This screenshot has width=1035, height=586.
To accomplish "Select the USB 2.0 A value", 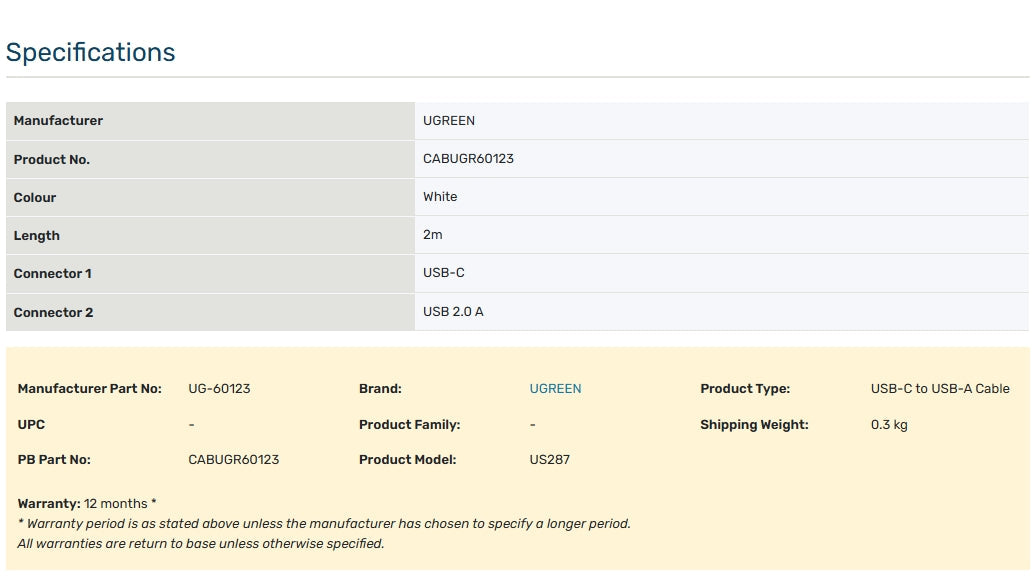I will (x=453, y=311).
